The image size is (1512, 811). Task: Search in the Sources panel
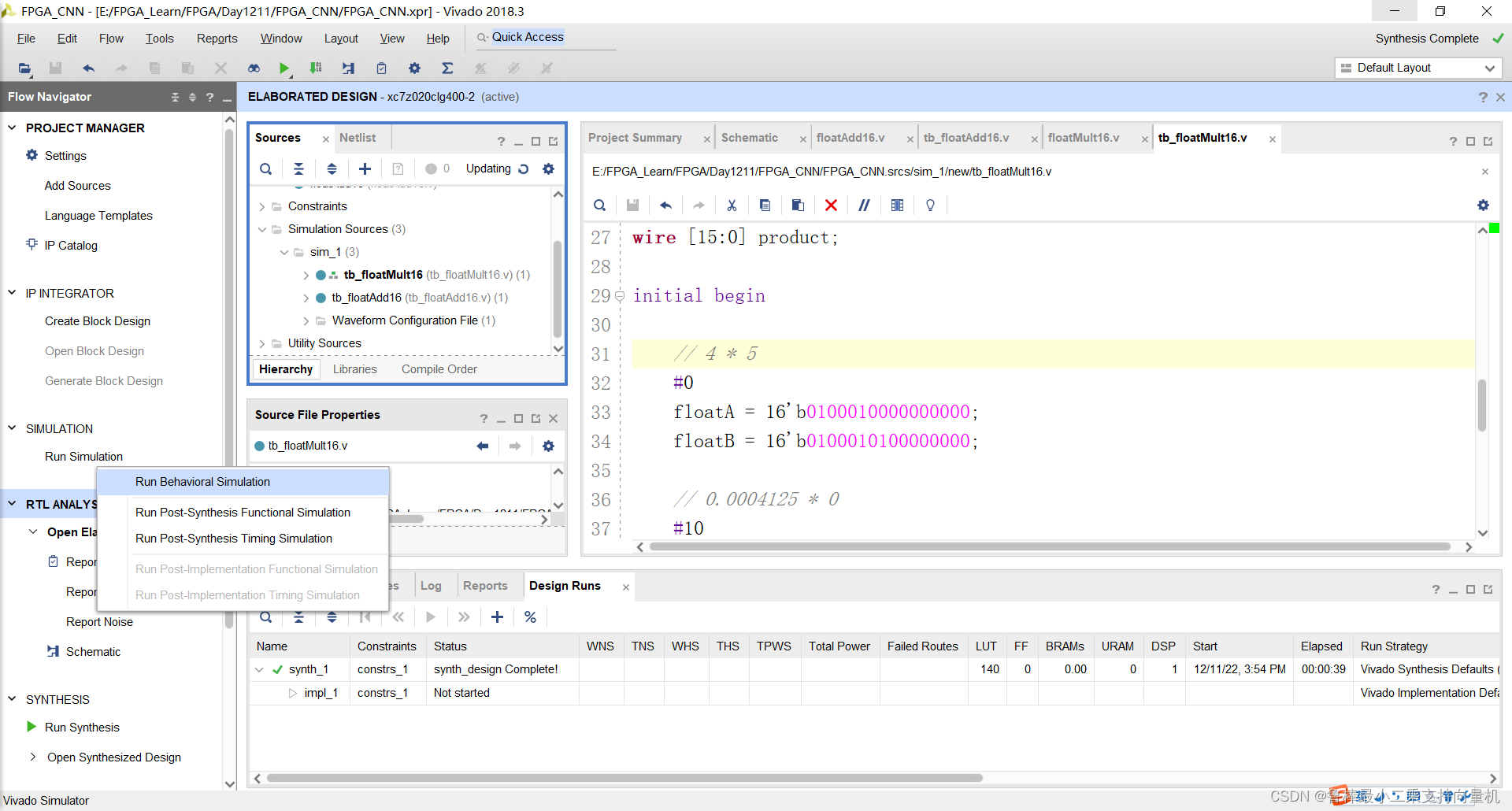pos(266,168)
